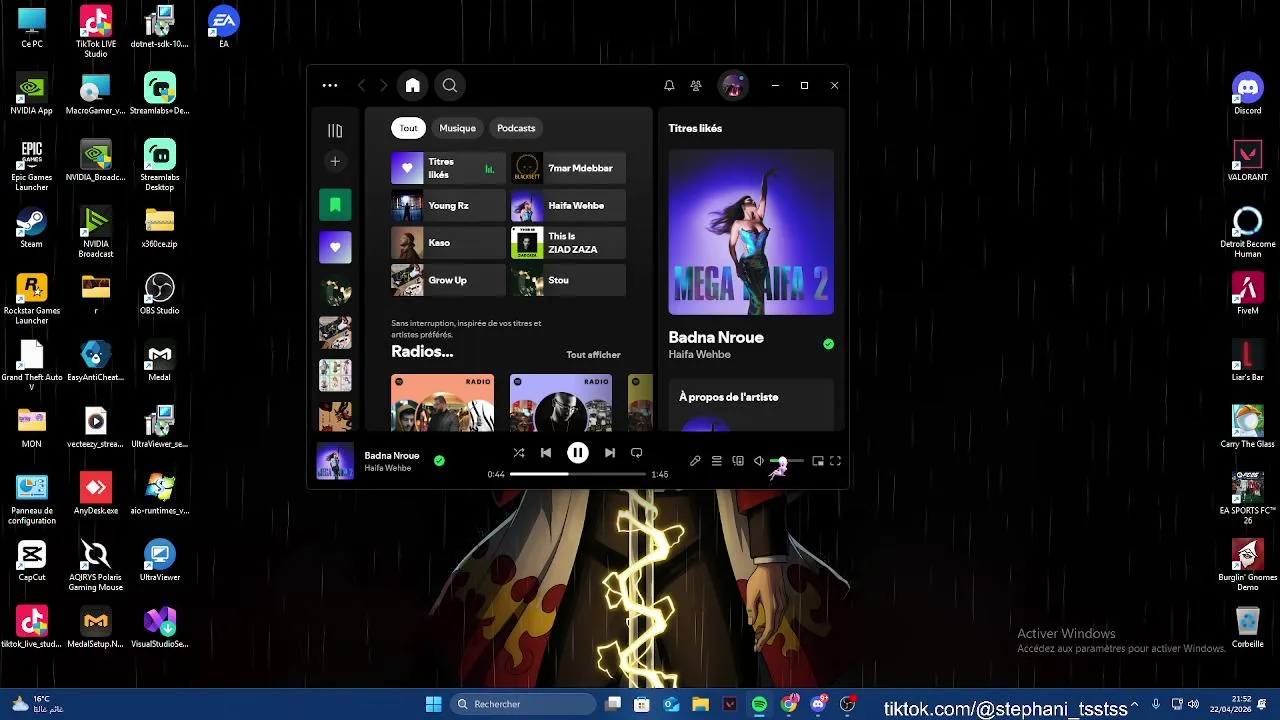
Task: Go to Spotify Home via house icon
Action: click(412, 86)
